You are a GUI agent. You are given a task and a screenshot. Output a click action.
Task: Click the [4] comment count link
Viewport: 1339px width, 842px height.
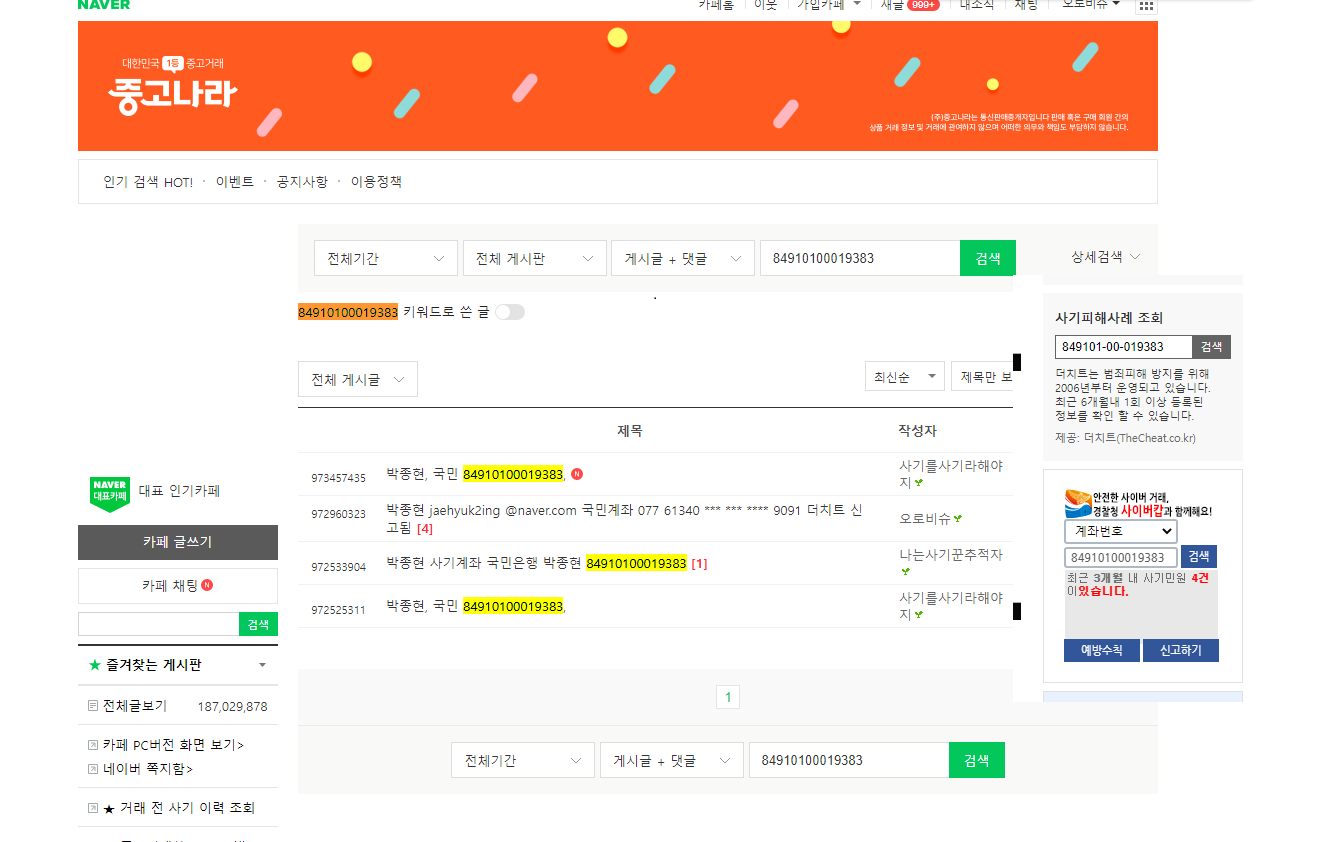click(425, 528)
